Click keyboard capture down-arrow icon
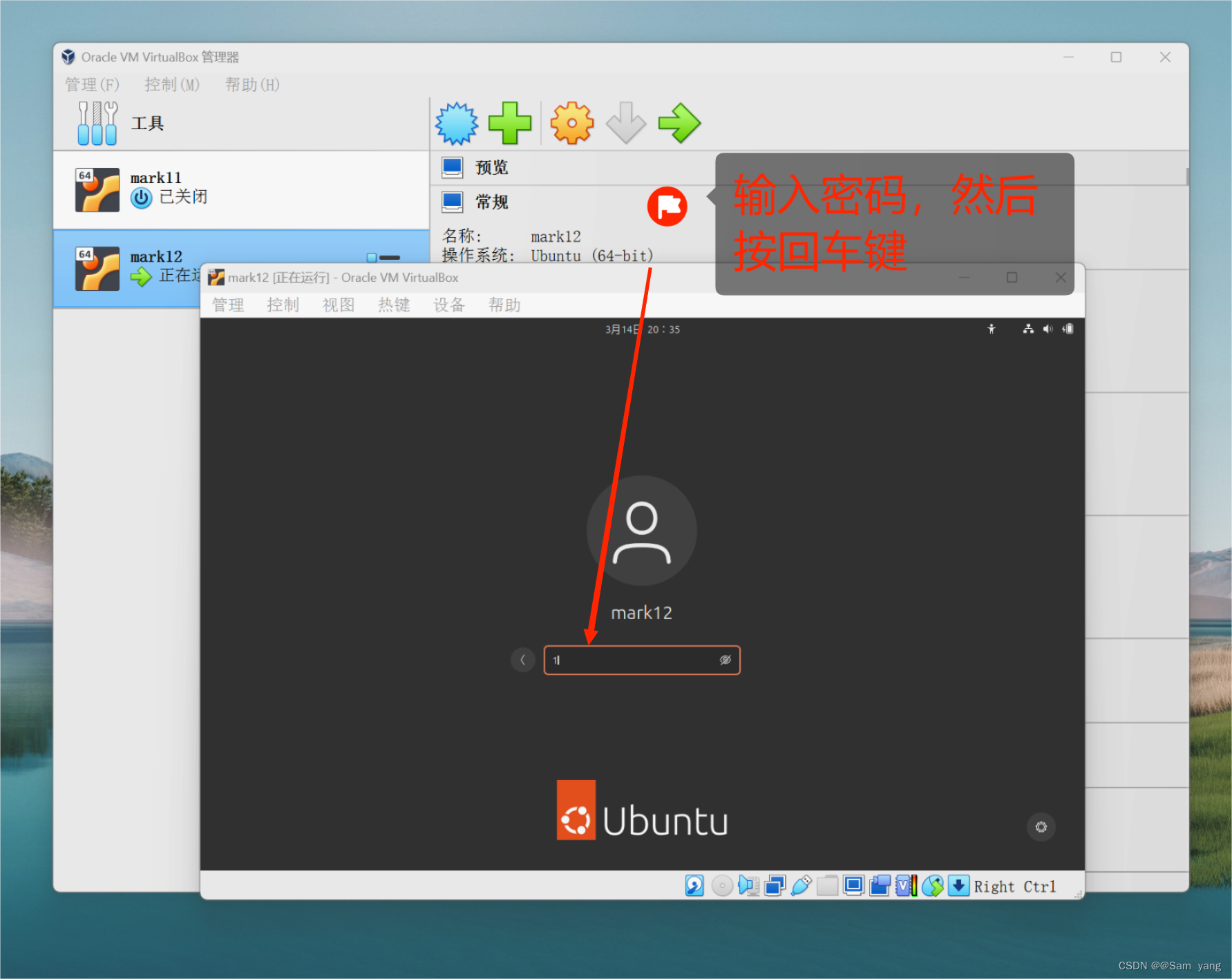1232x979 pixels. pyautogui.click(x=958, y=885)
